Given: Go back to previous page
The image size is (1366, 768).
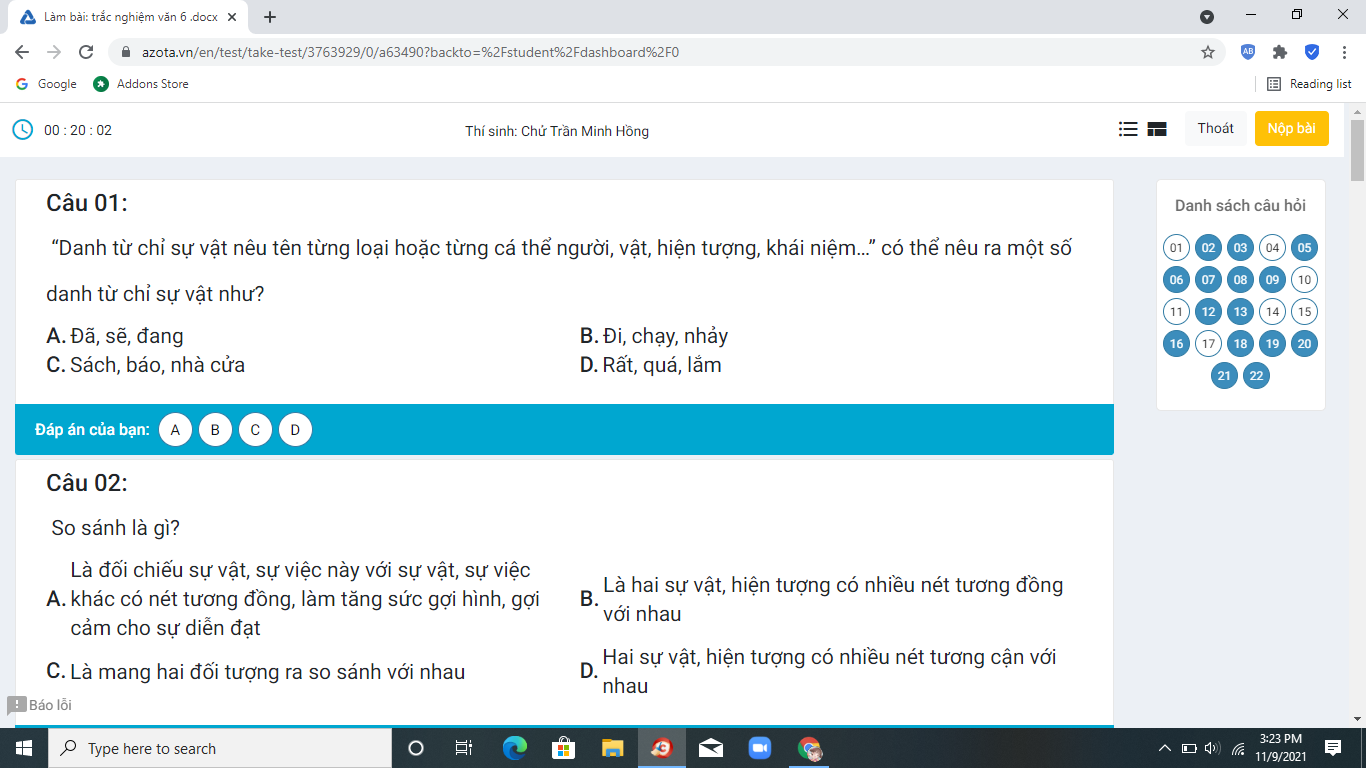Looking at the screenshot, I should pyautogui.click(x=22, y=52).
